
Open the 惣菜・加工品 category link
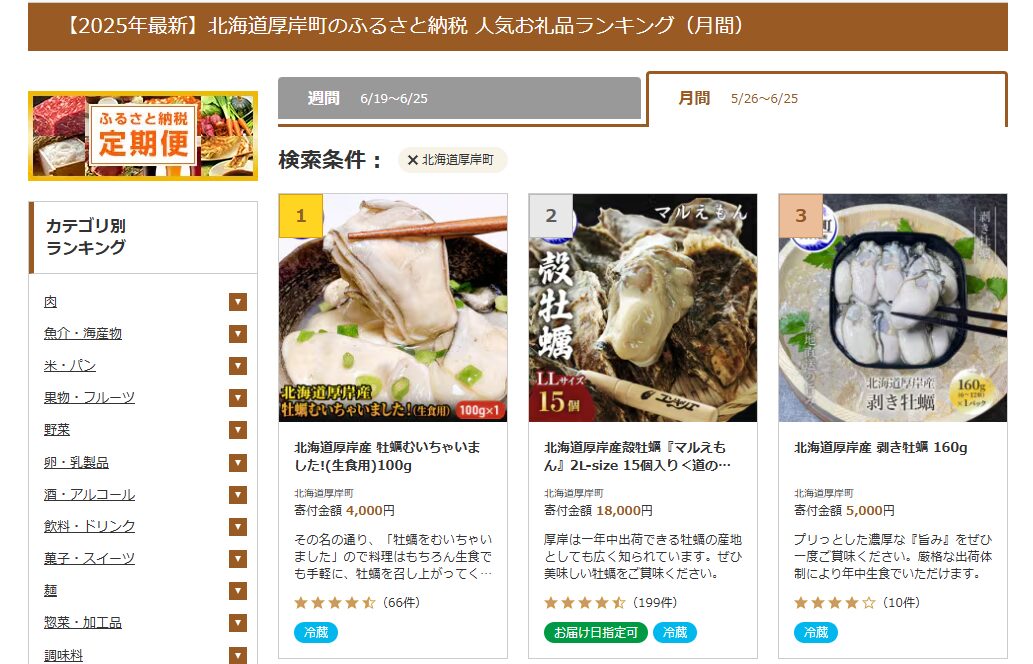(x=83, y=622)
